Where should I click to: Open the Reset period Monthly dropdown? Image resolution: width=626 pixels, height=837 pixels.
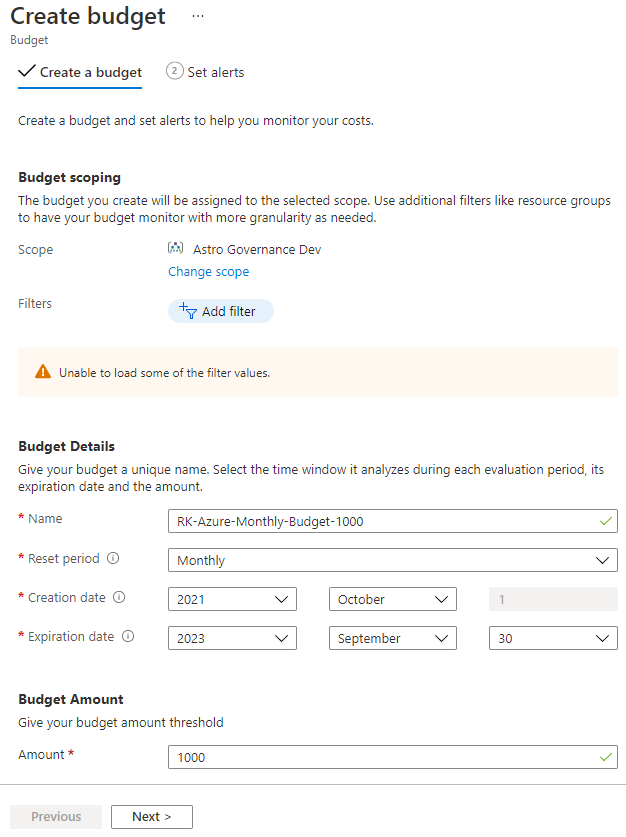click(x=392, y=560)
